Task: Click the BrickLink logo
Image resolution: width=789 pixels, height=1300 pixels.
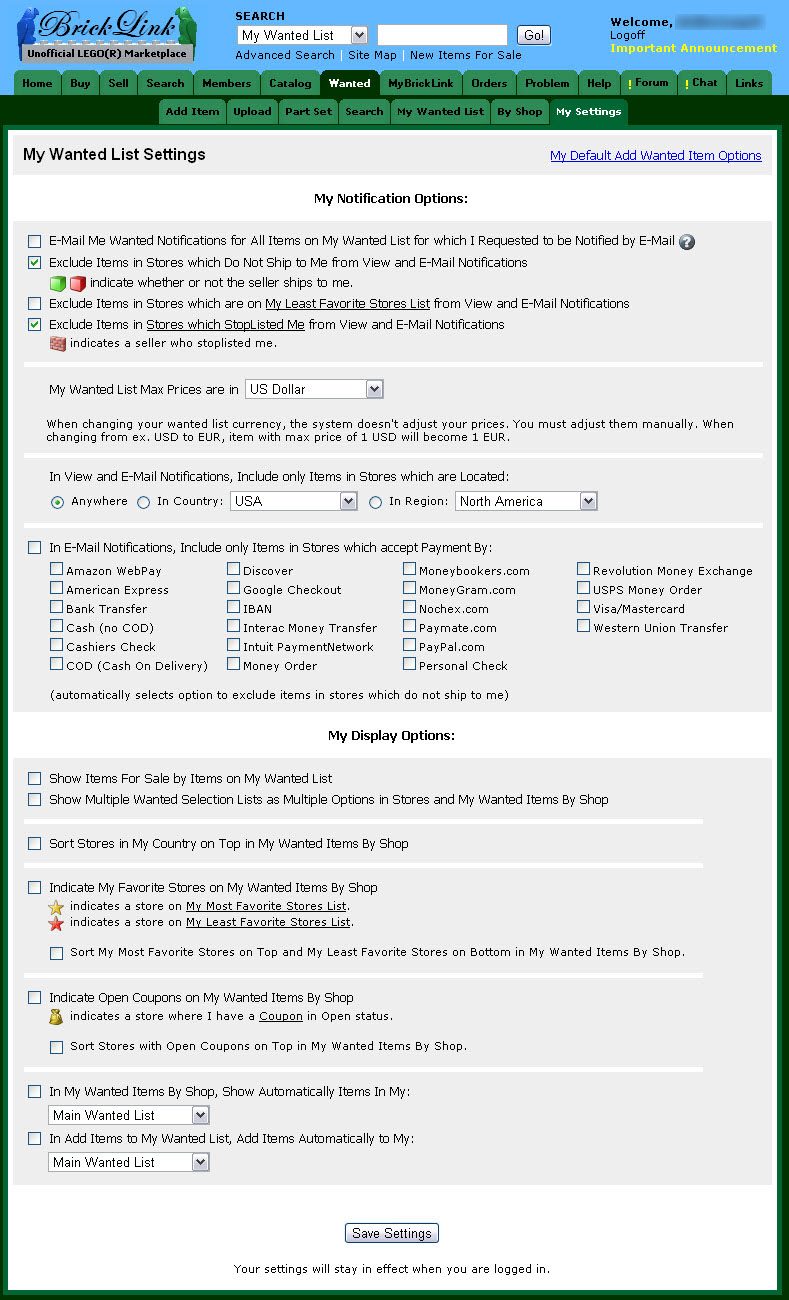Action: [106, 35]
